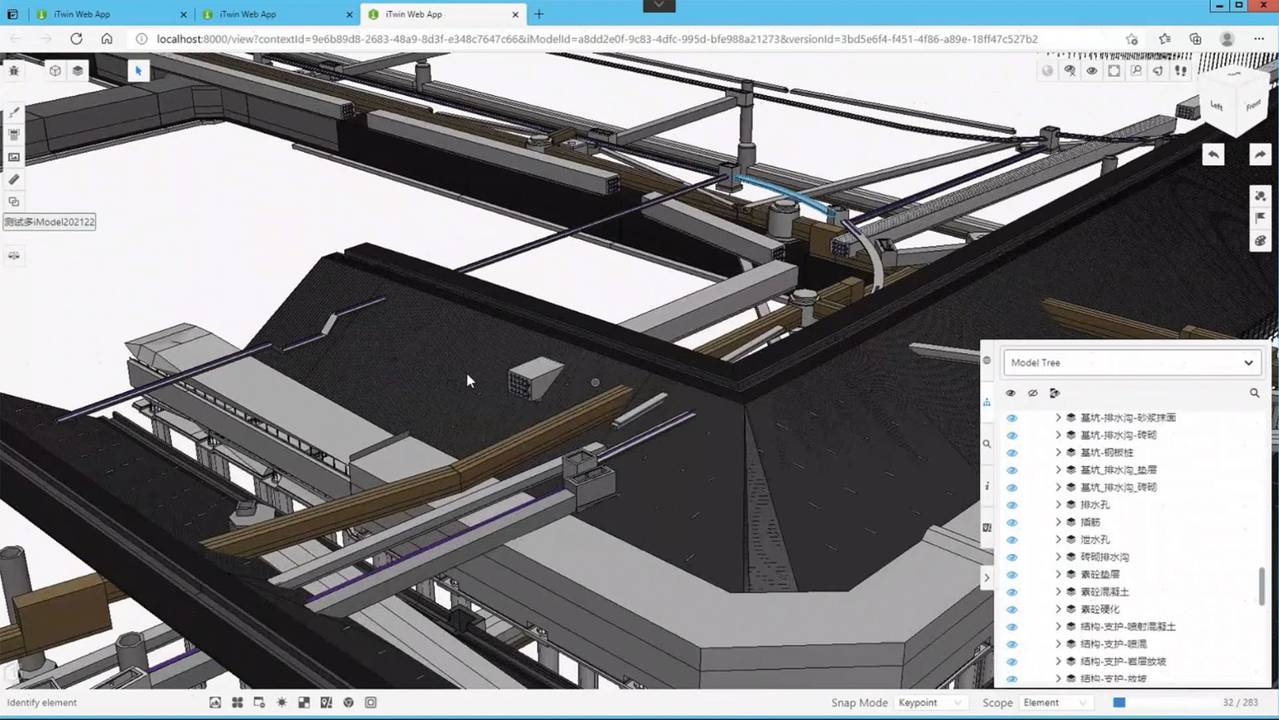
Task: Click the walk tool footprints icon
Action: pyautogui.click(x=1181, y=71)
